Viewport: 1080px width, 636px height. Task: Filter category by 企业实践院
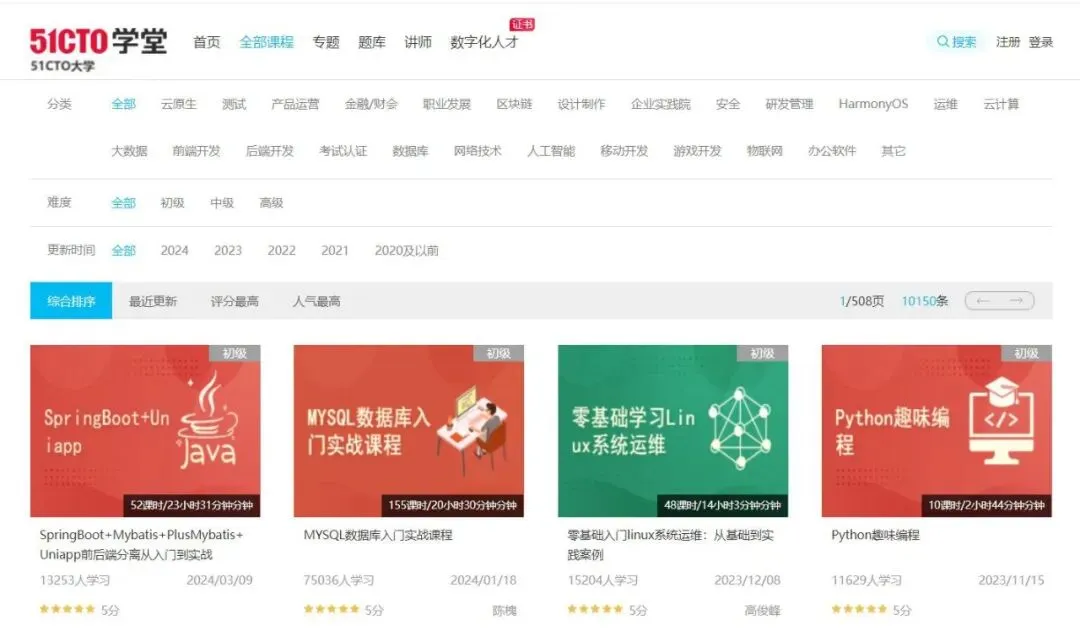(x=661, y=104)
